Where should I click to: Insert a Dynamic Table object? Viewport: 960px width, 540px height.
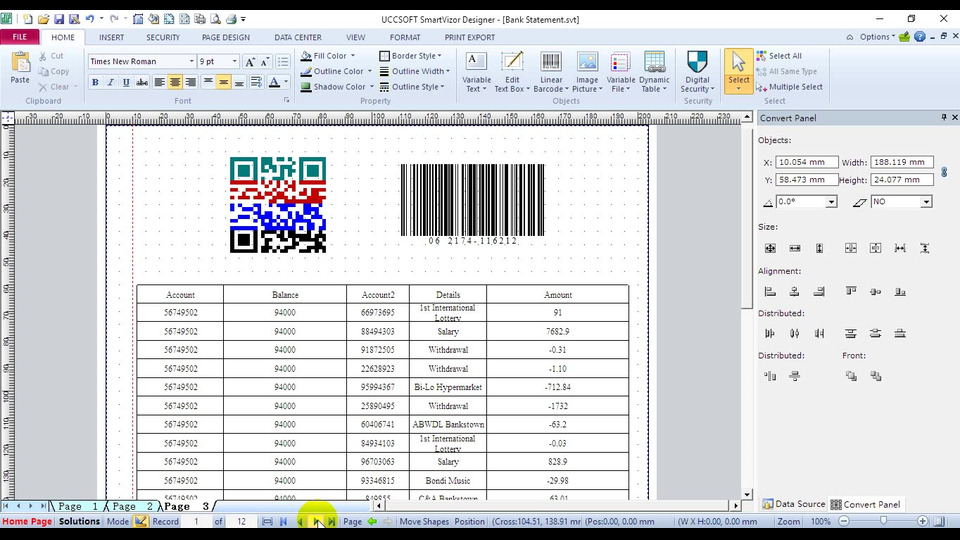coord(654,72)
